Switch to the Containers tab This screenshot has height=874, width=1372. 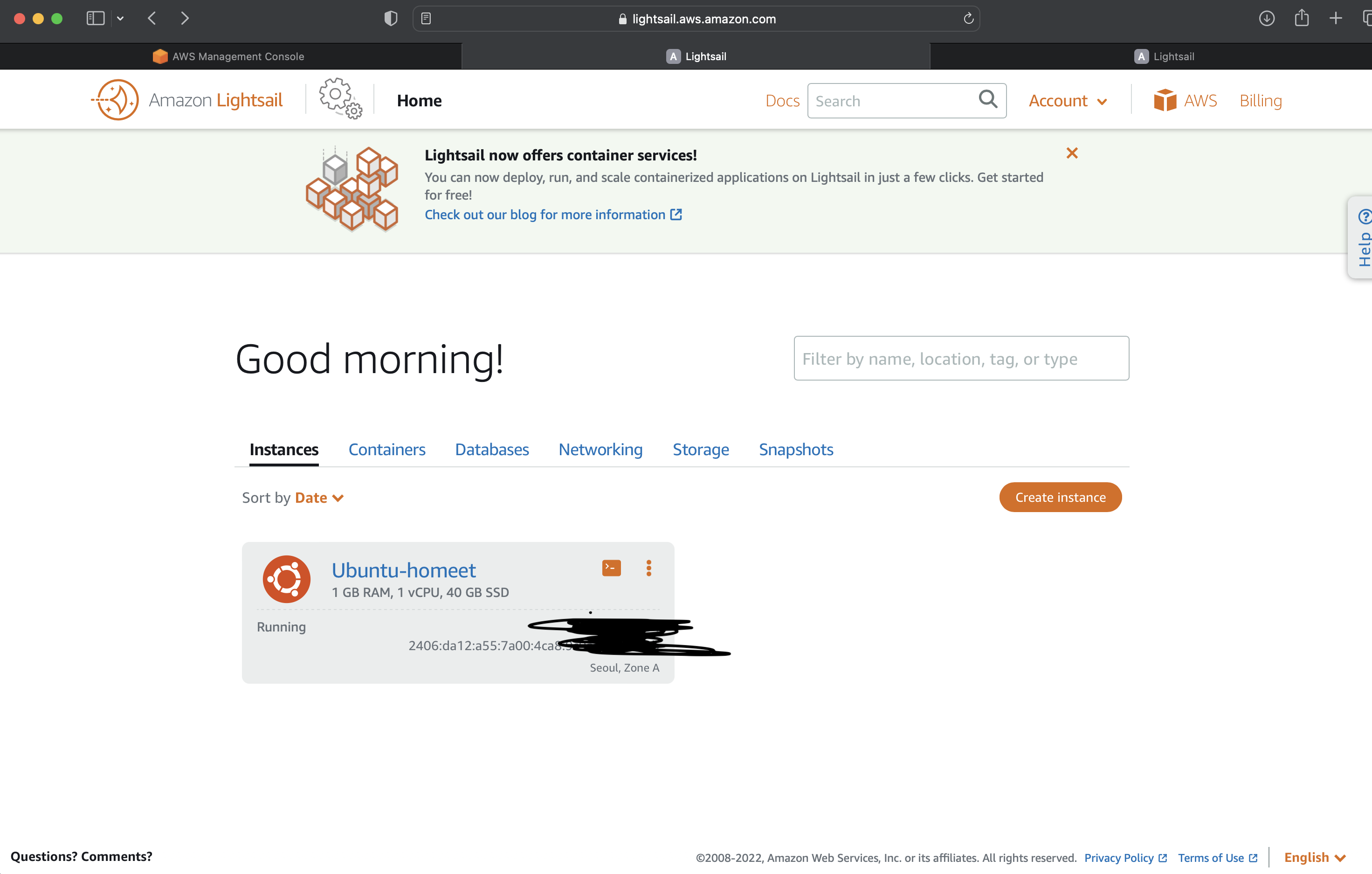coord(387,449)
